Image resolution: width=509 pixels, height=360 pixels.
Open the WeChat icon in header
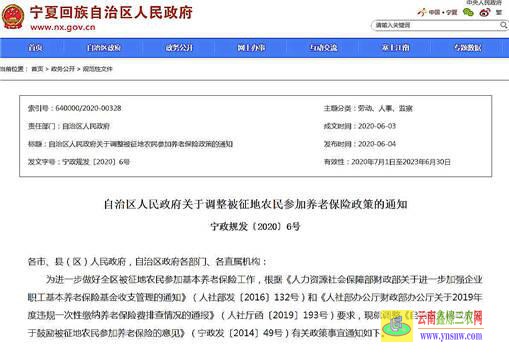tap(468, 13)
